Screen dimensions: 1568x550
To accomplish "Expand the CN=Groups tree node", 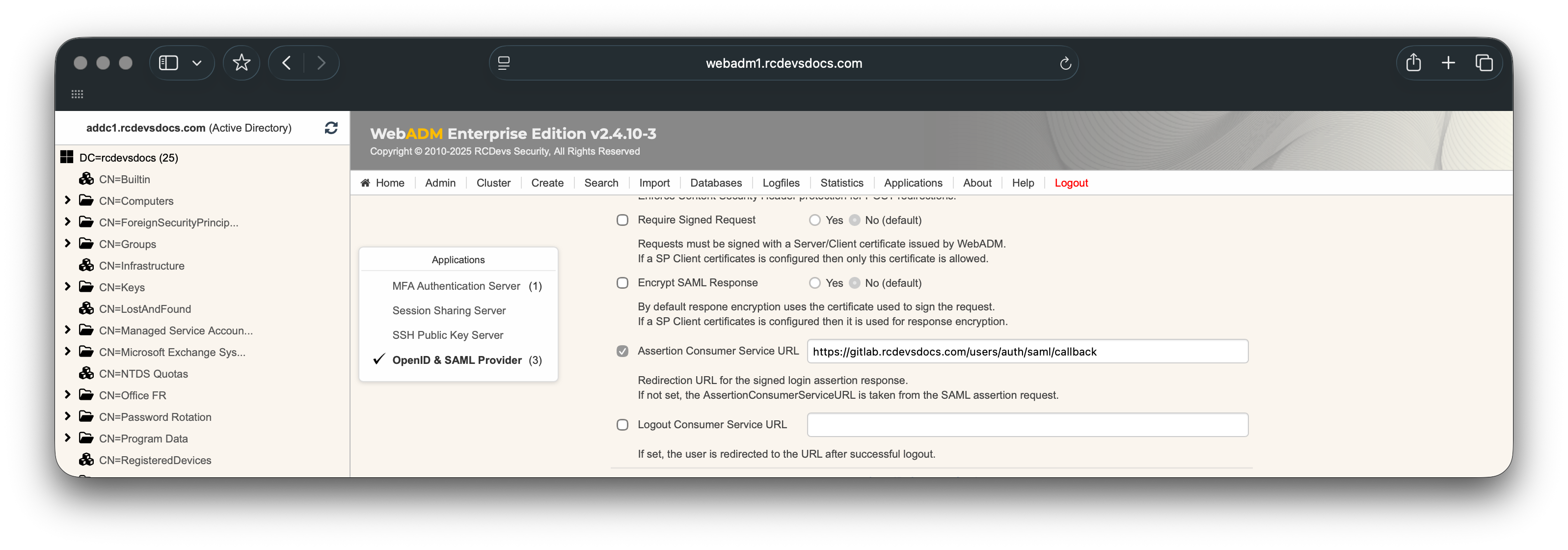I will 68,243.
